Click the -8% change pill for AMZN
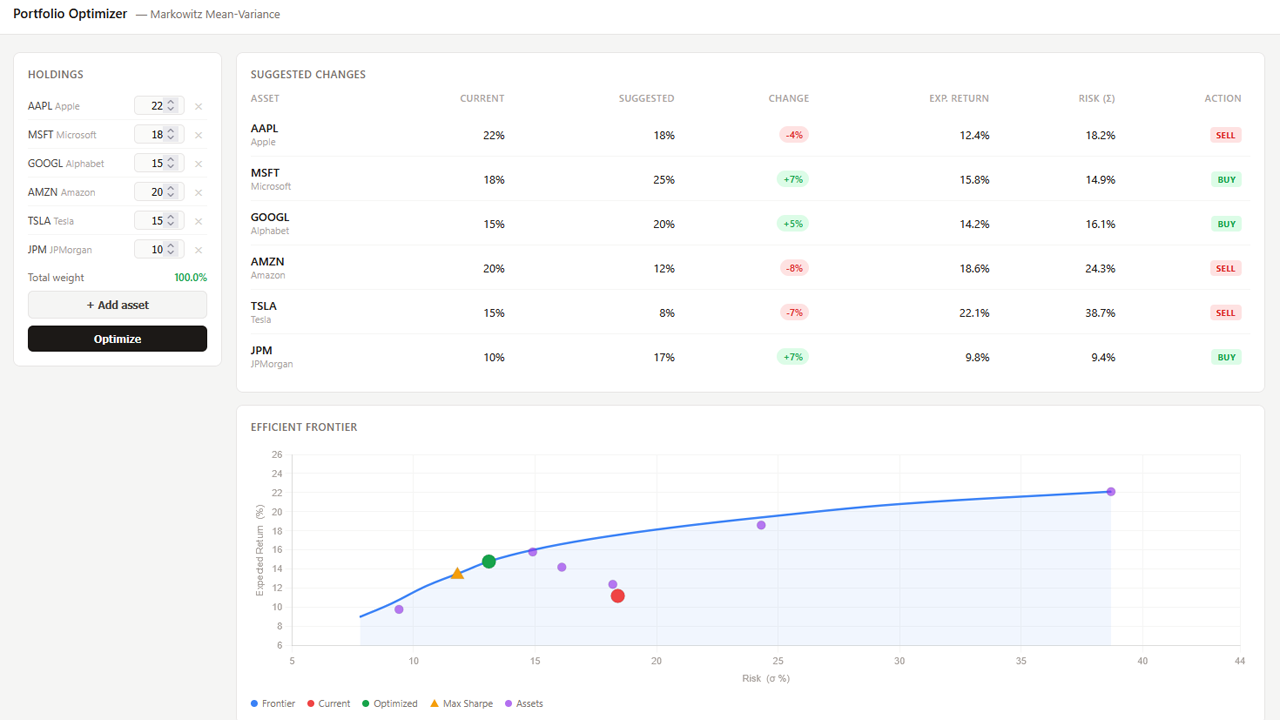The image size is (1280, 720). tap(795, 268)
